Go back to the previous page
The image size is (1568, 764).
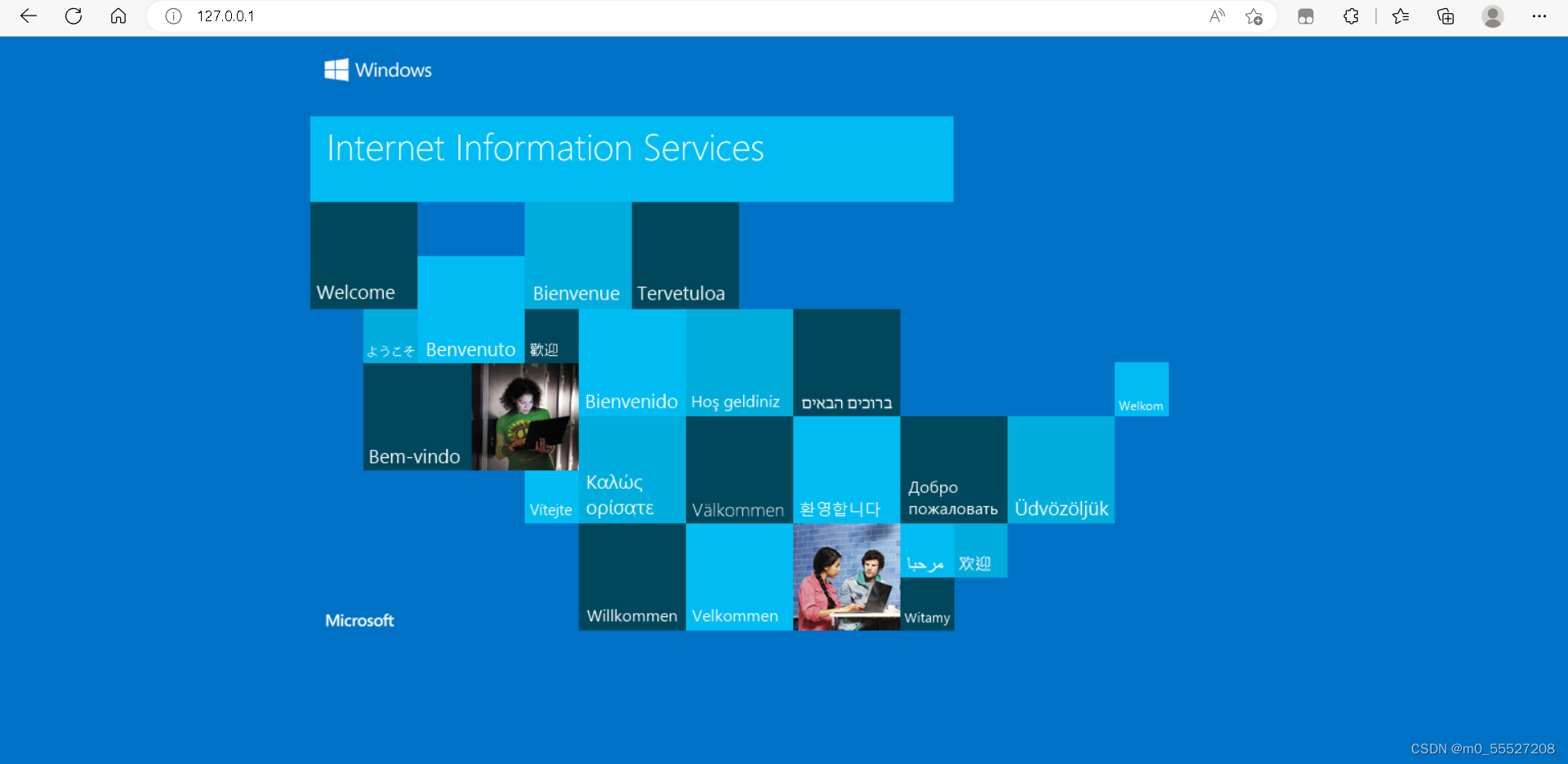[x=29, y=16]
